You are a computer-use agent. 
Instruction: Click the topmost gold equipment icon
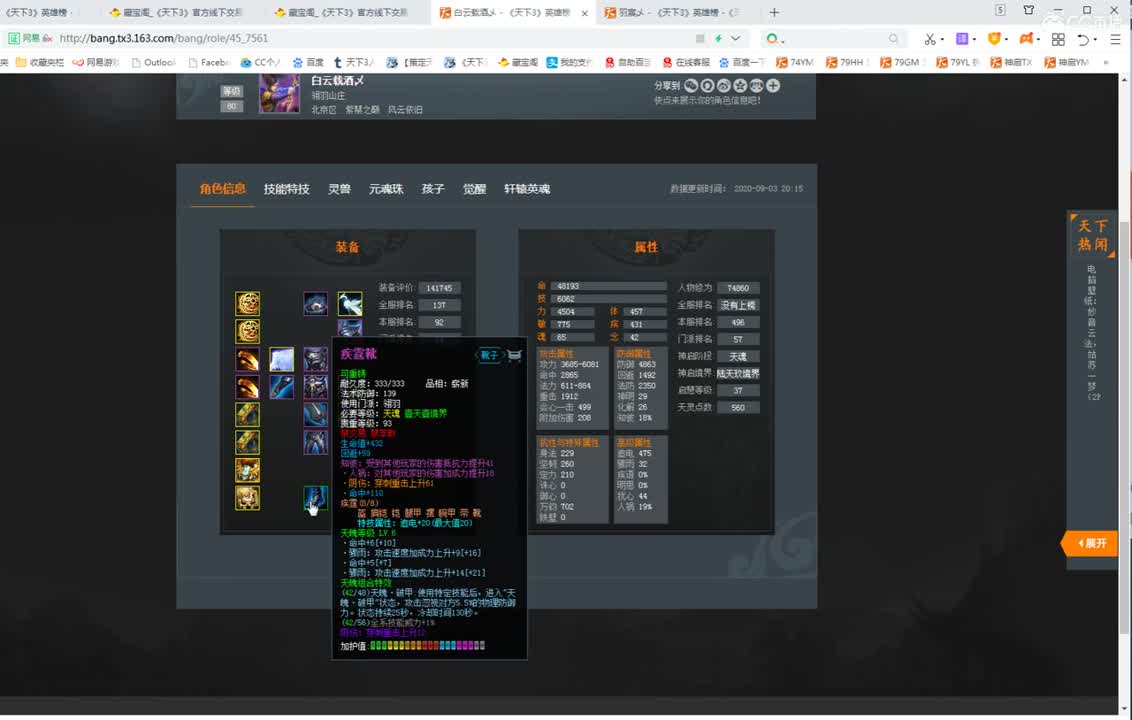tap(245, 301)
